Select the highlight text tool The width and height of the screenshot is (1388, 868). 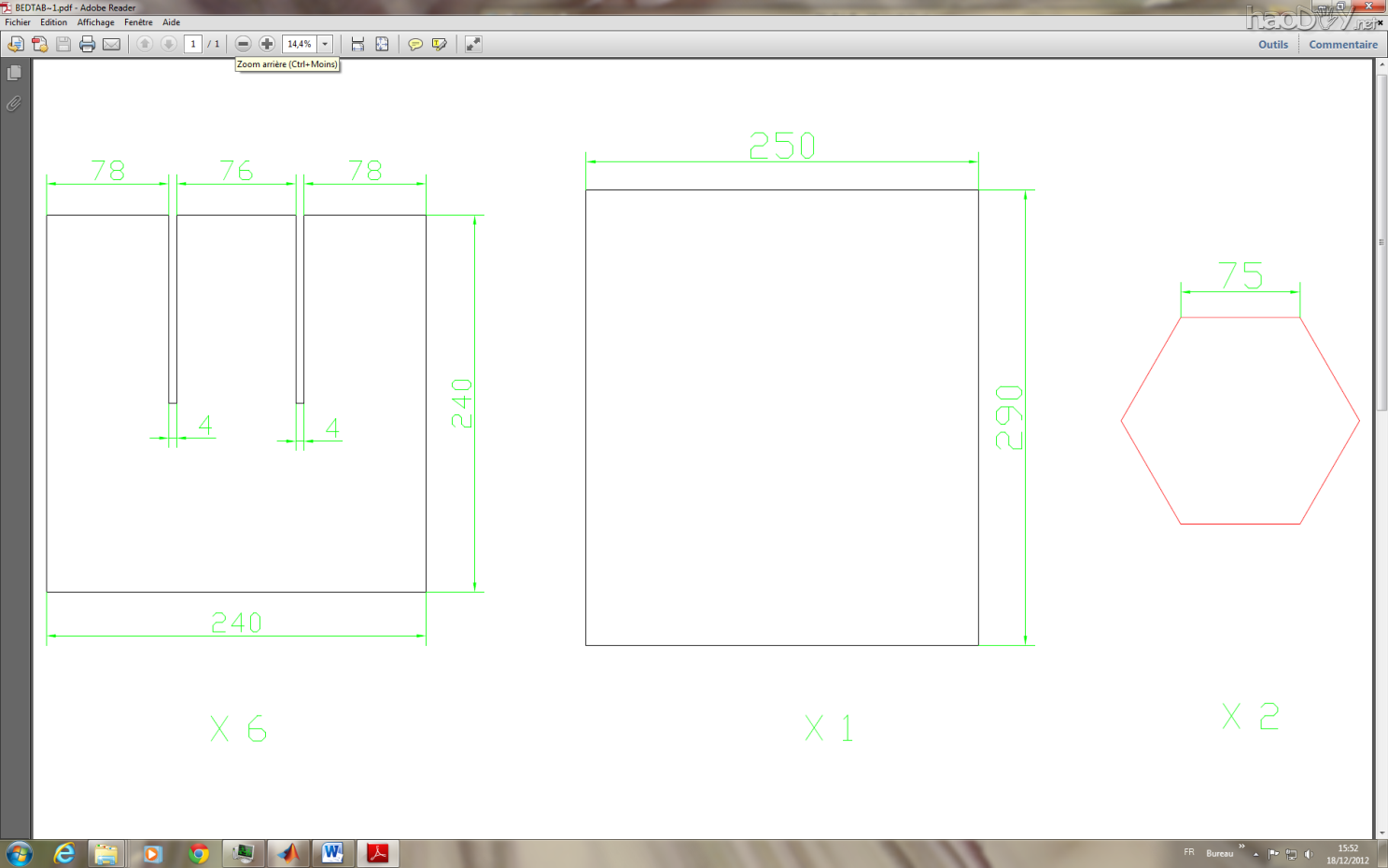(x=439, y=44)
